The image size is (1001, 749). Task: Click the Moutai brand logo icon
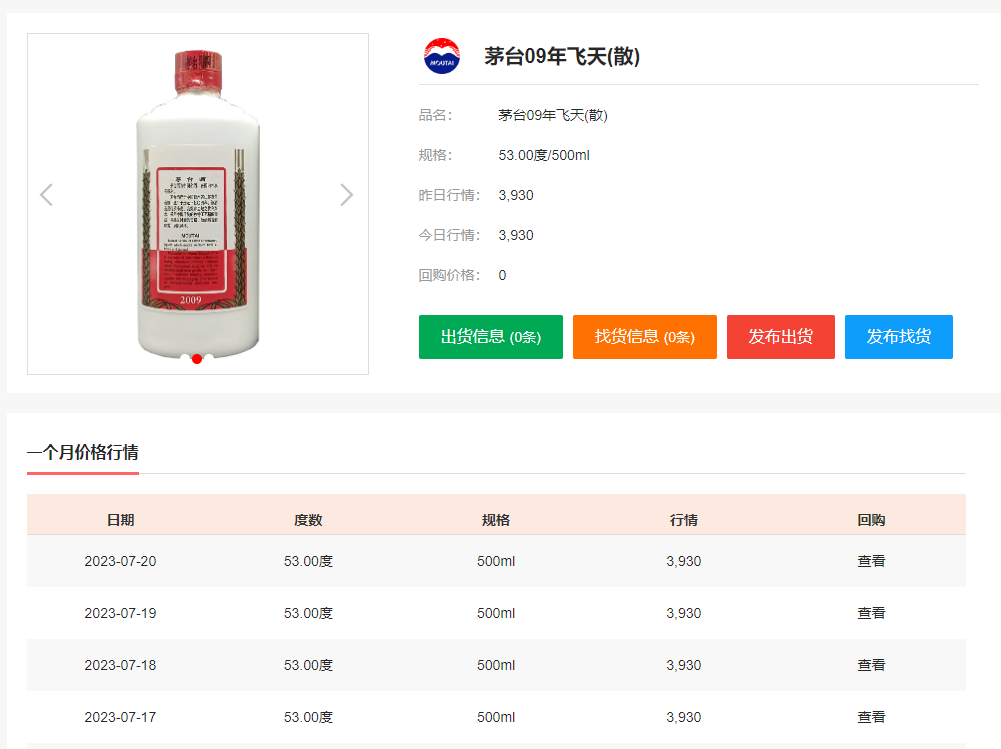(441, 56)
